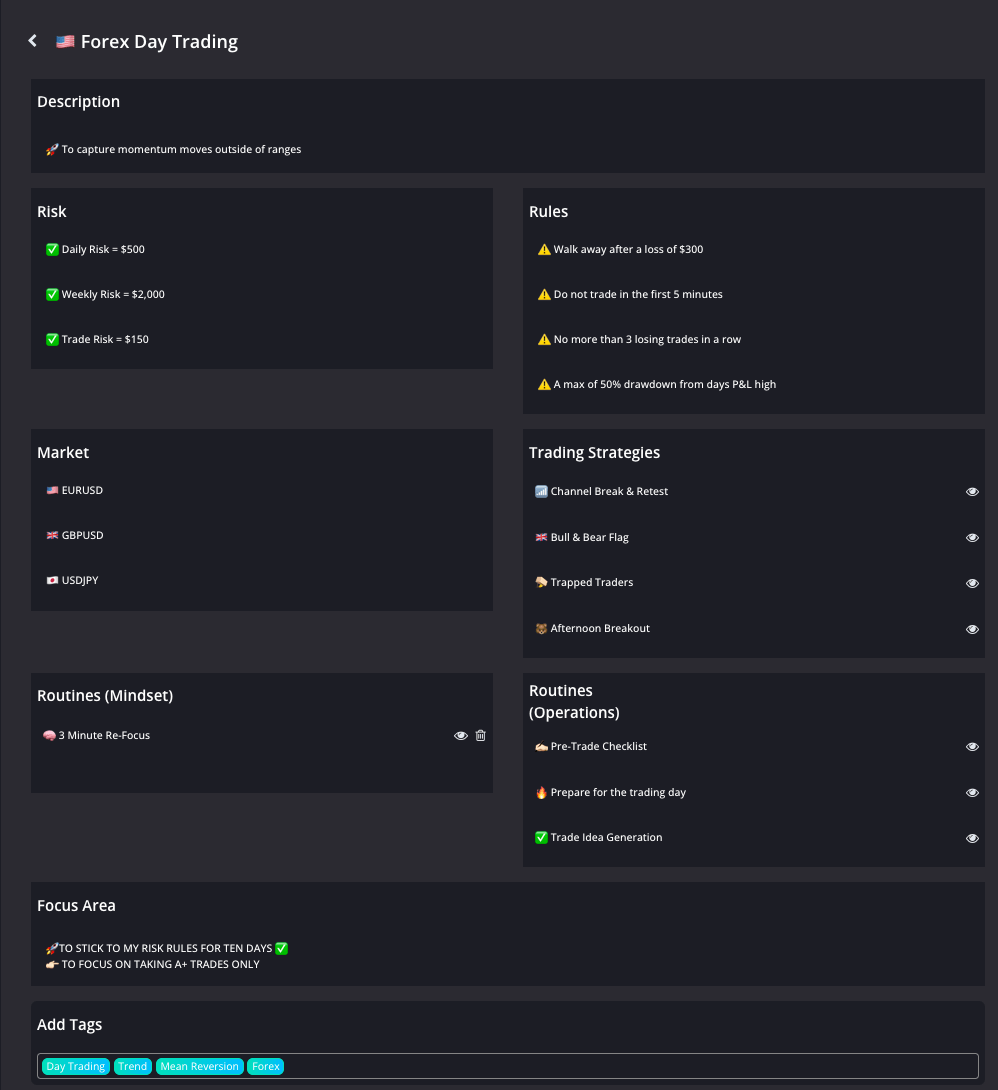Viewport: 998px width, 1090px height.
Task: Click the back arrow beside Forex Day Trading
Action: pyautogui.click(x=33, y=41)
